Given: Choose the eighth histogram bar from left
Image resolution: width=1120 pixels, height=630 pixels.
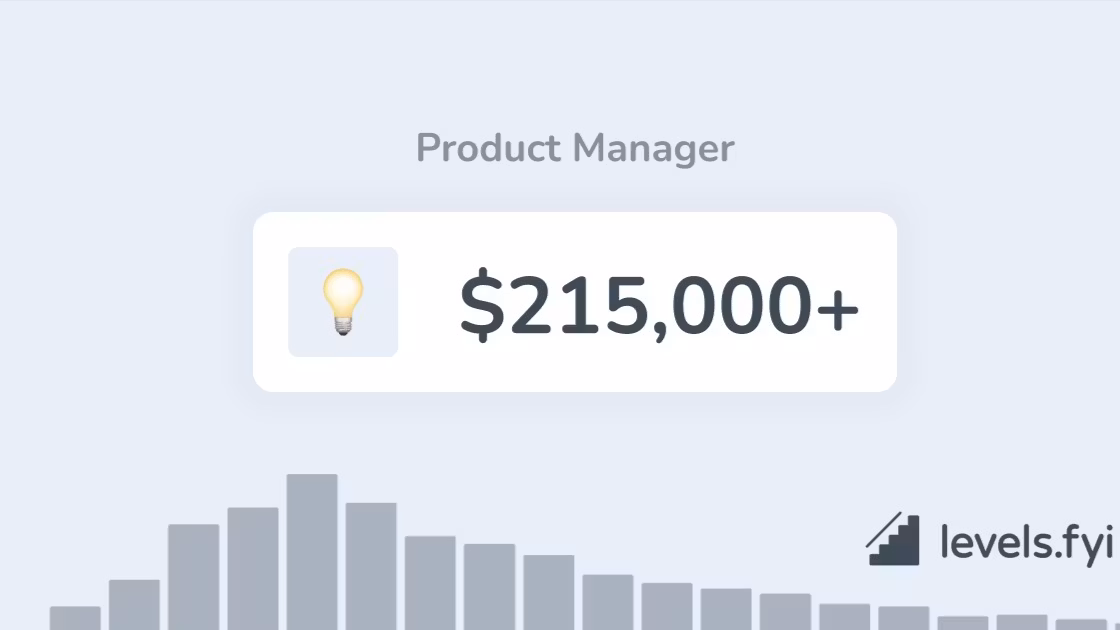Looking at the screenshot, I should coord(489,587).
